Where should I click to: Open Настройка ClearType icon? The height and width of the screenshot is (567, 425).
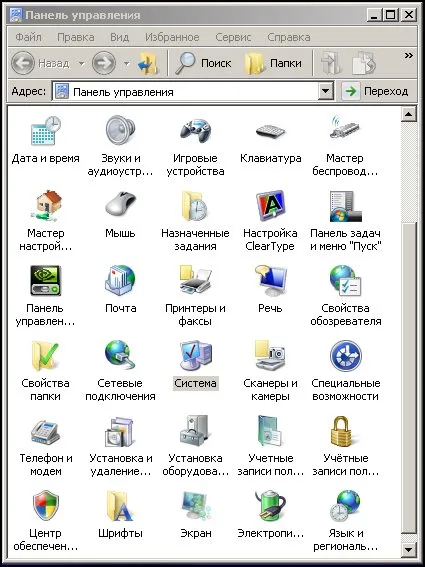pyautogui.click(x=270, y=205)
